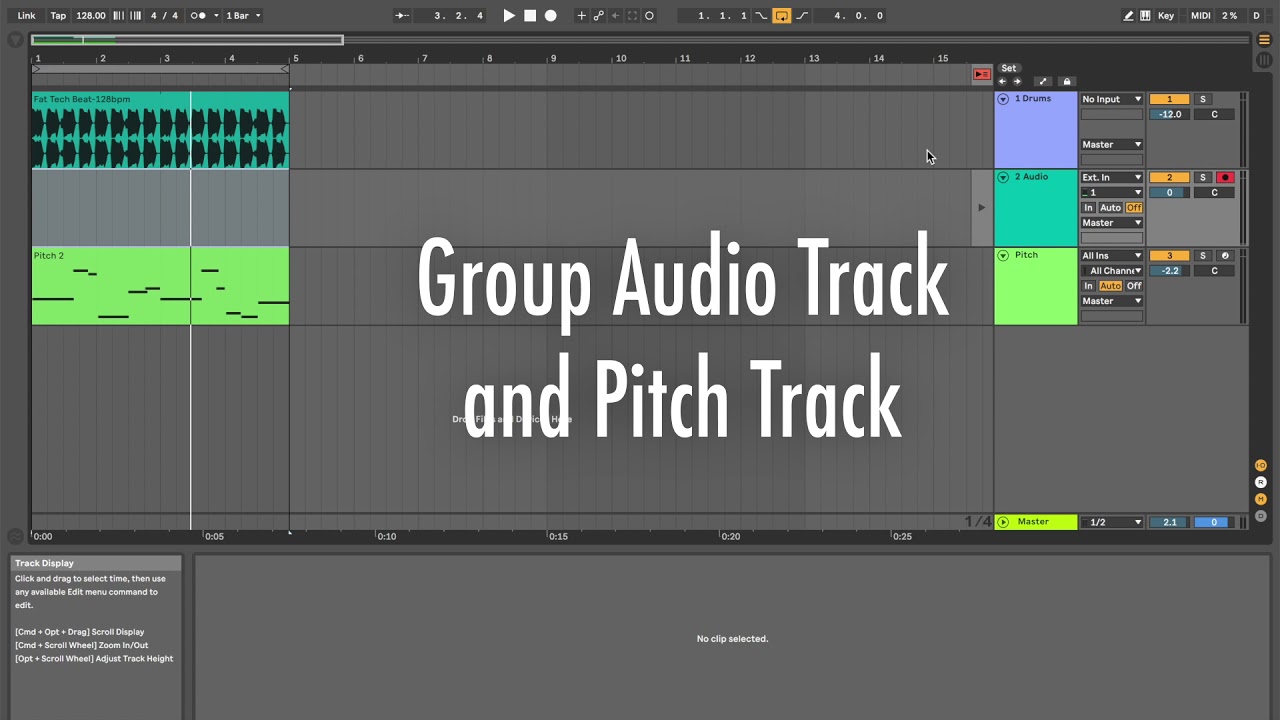Click the Session Record circle icon
This screenshot has height=720, width=1280.
[649, 15]
